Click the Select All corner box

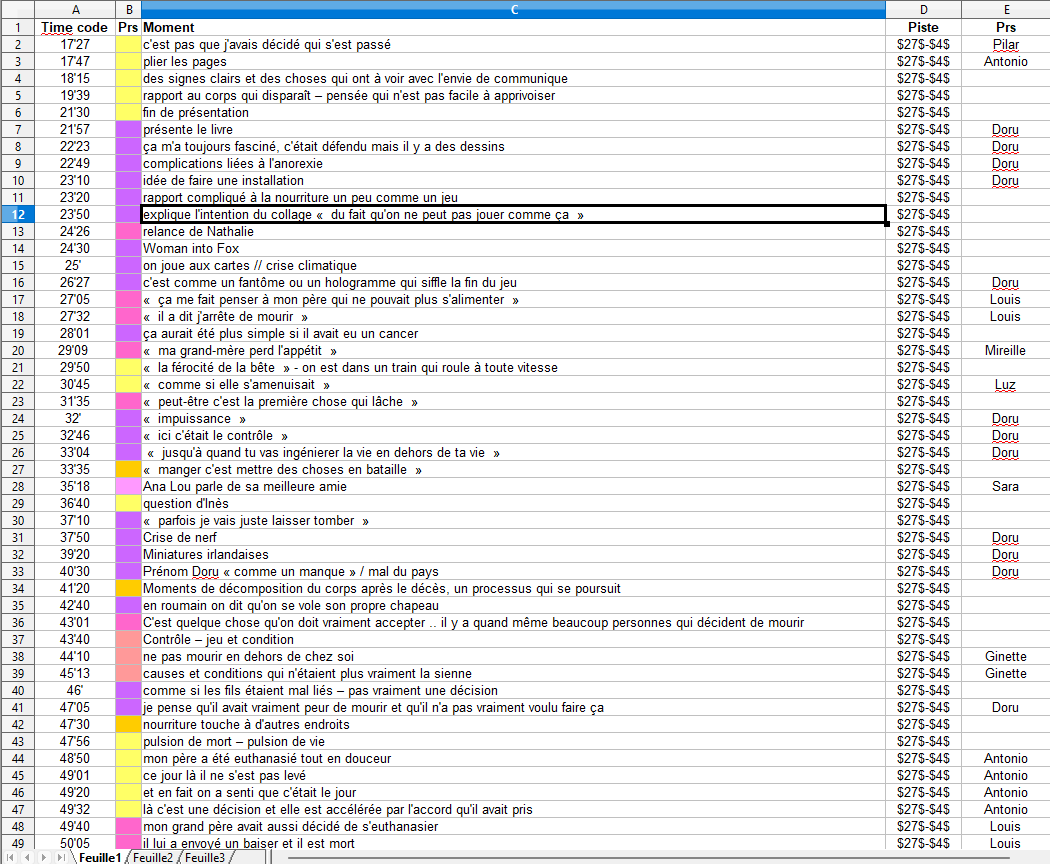click(18, 9)
